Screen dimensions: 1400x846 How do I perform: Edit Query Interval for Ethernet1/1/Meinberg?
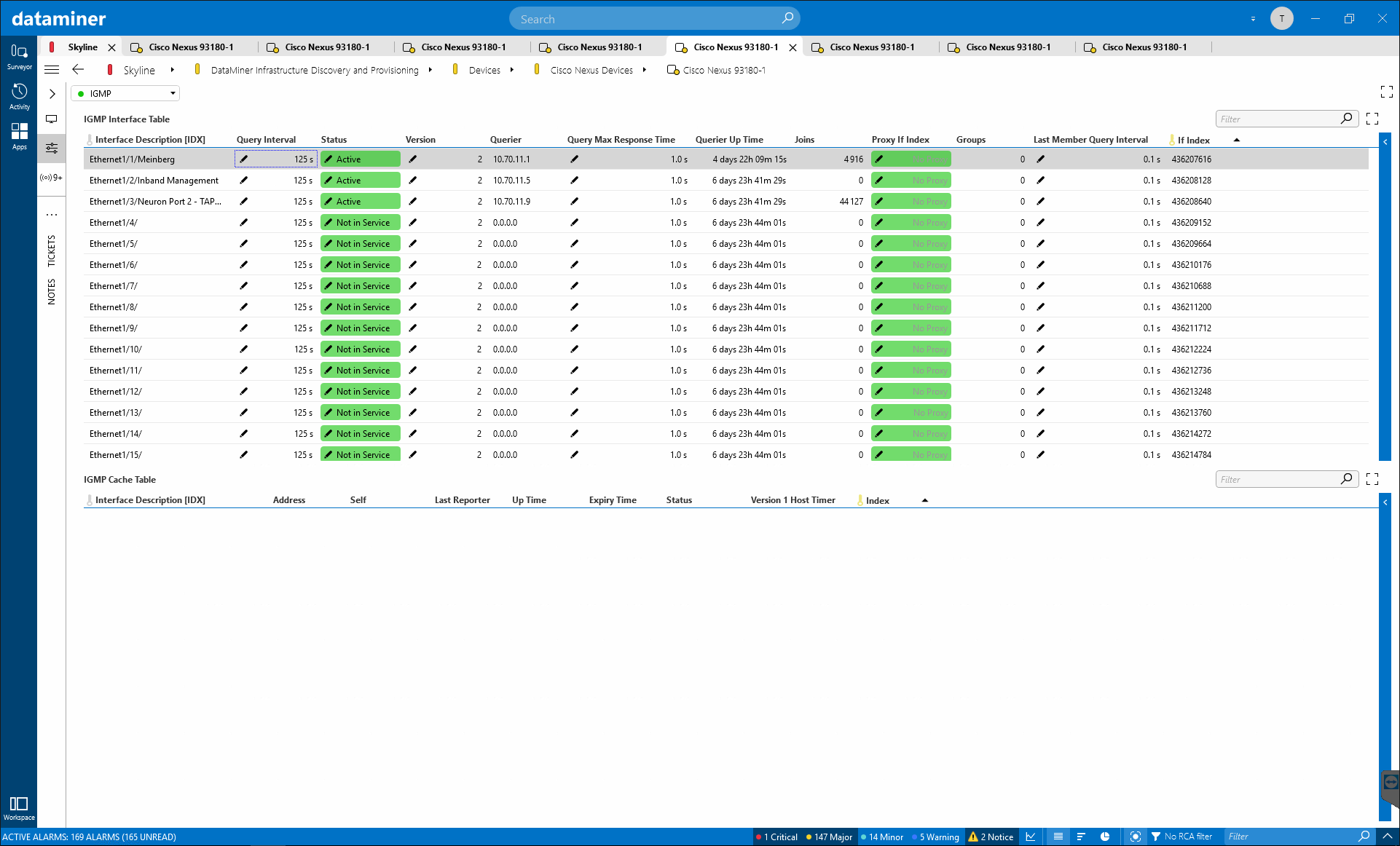tap(244, 159)
